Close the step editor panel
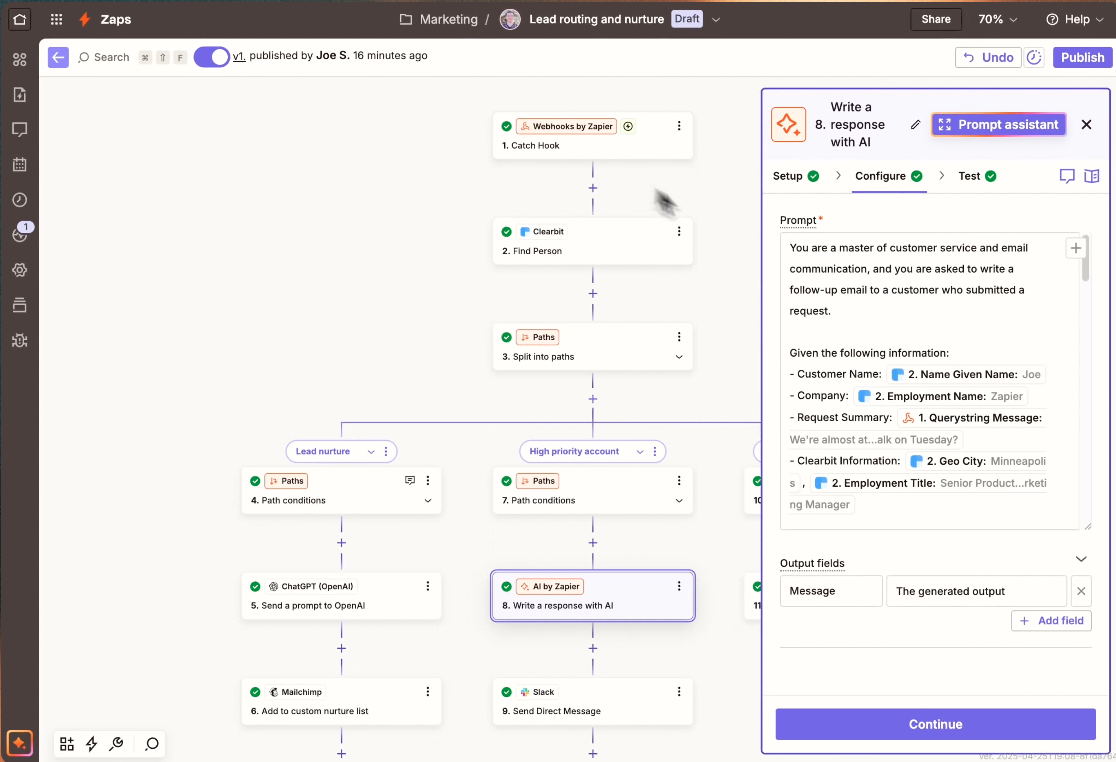Image resolution: width=1116 pixels, height=762 pixels. (1086, 125)
